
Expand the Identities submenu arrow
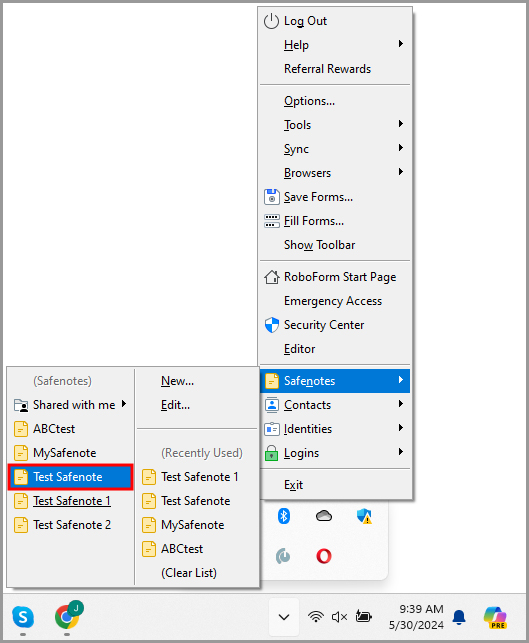point(401,428)
